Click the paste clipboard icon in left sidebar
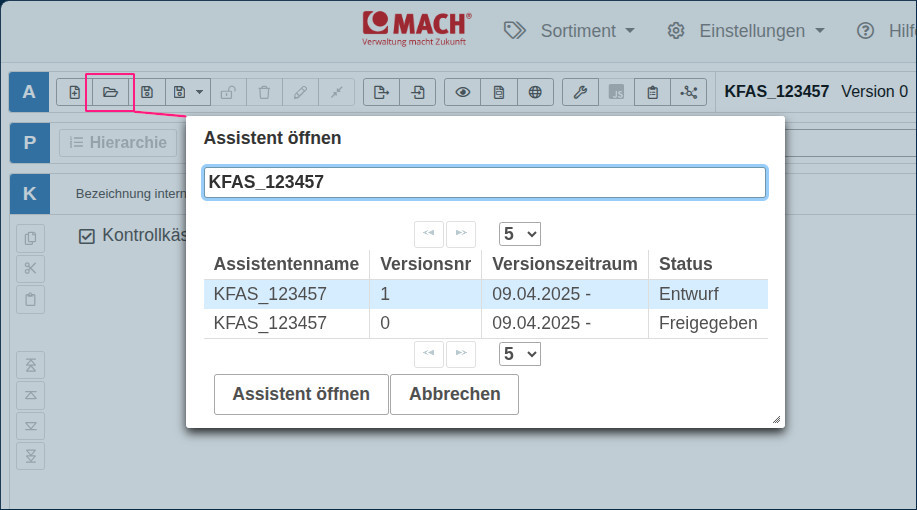 (30, 299)
